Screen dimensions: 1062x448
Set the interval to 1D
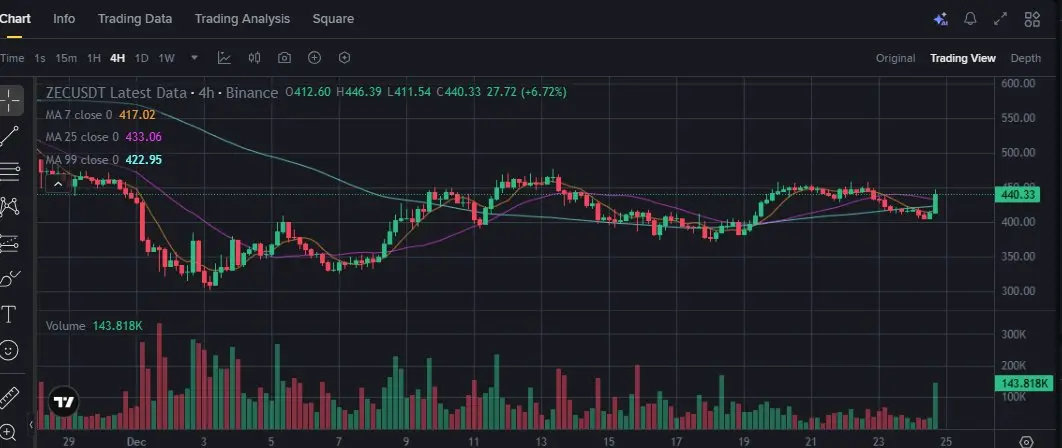[141, 58]
